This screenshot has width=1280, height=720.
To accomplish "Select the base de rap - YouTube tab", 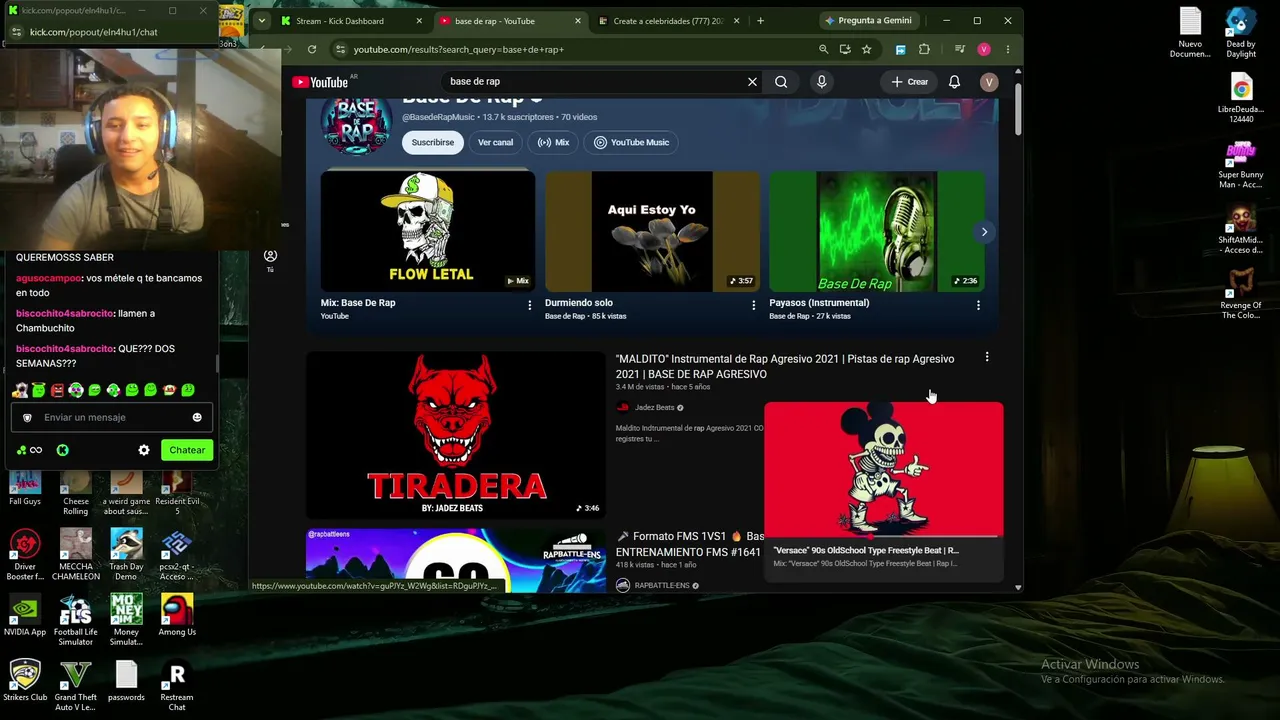I will point(510,20).
